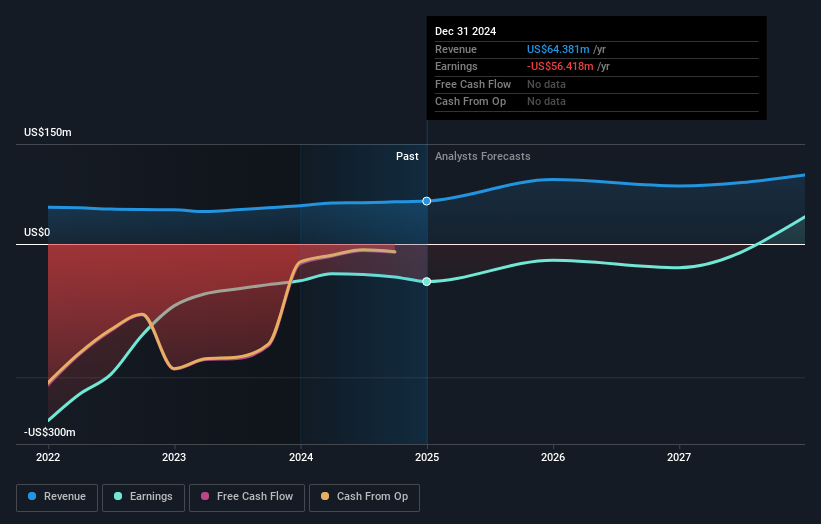
Task: Click Free Cash Flow row in tooltip
Action: coord(596,84)
